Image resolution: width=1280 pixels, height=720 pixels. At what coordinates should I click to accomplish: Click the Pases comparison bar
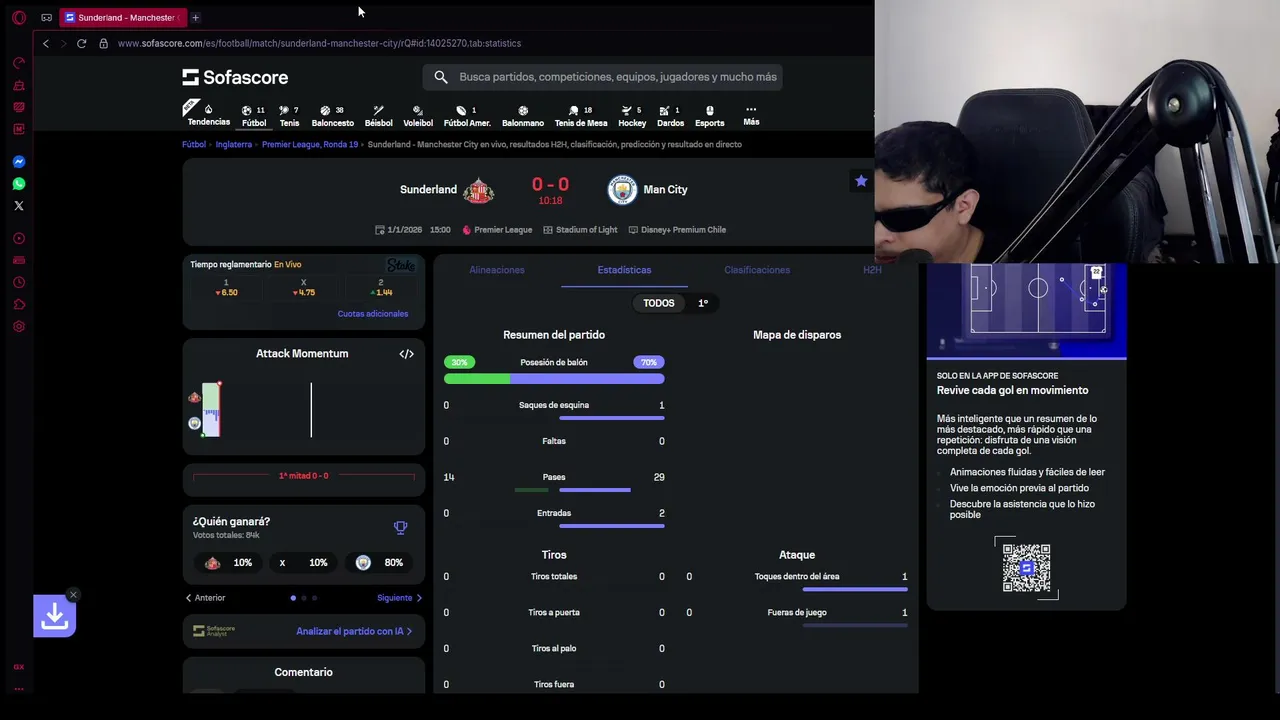click(572, 490)
